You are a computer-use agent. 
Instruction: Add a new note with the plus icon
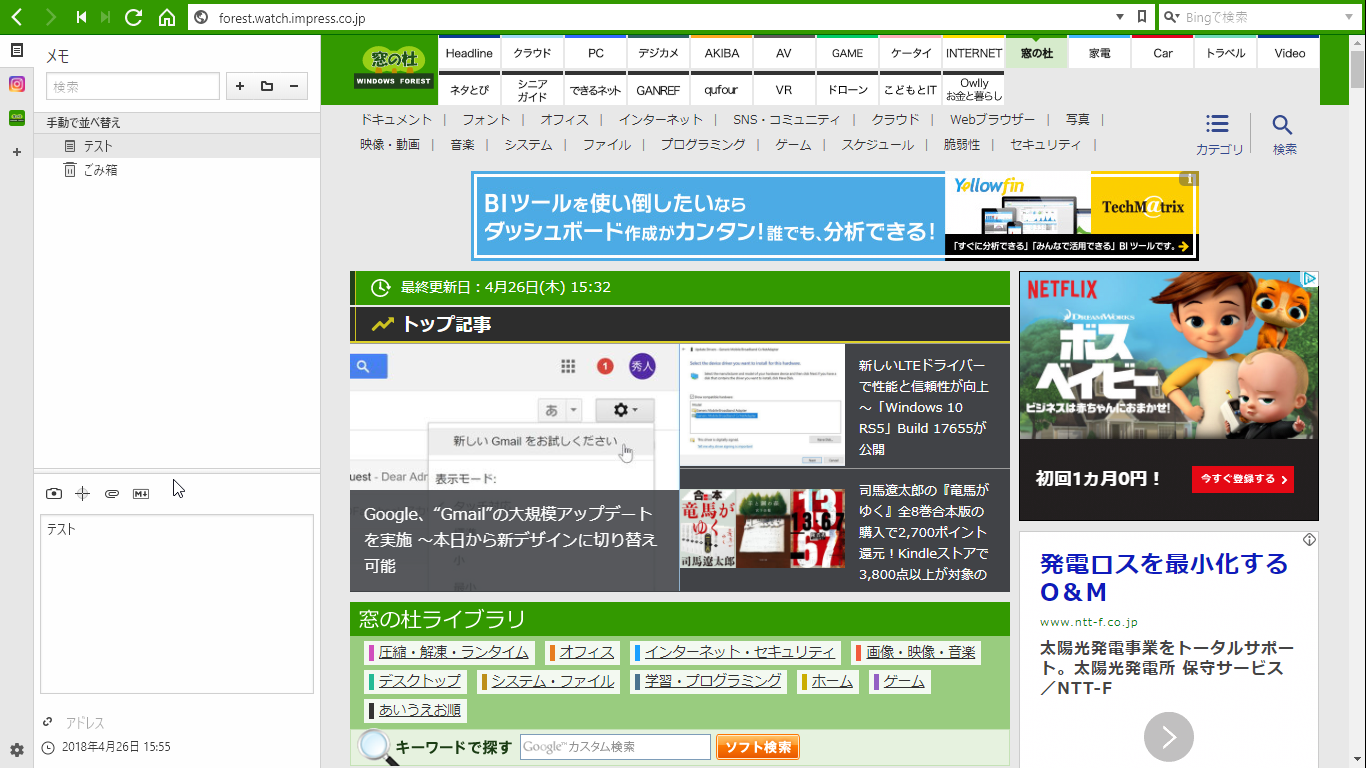[x=240, y=86]
